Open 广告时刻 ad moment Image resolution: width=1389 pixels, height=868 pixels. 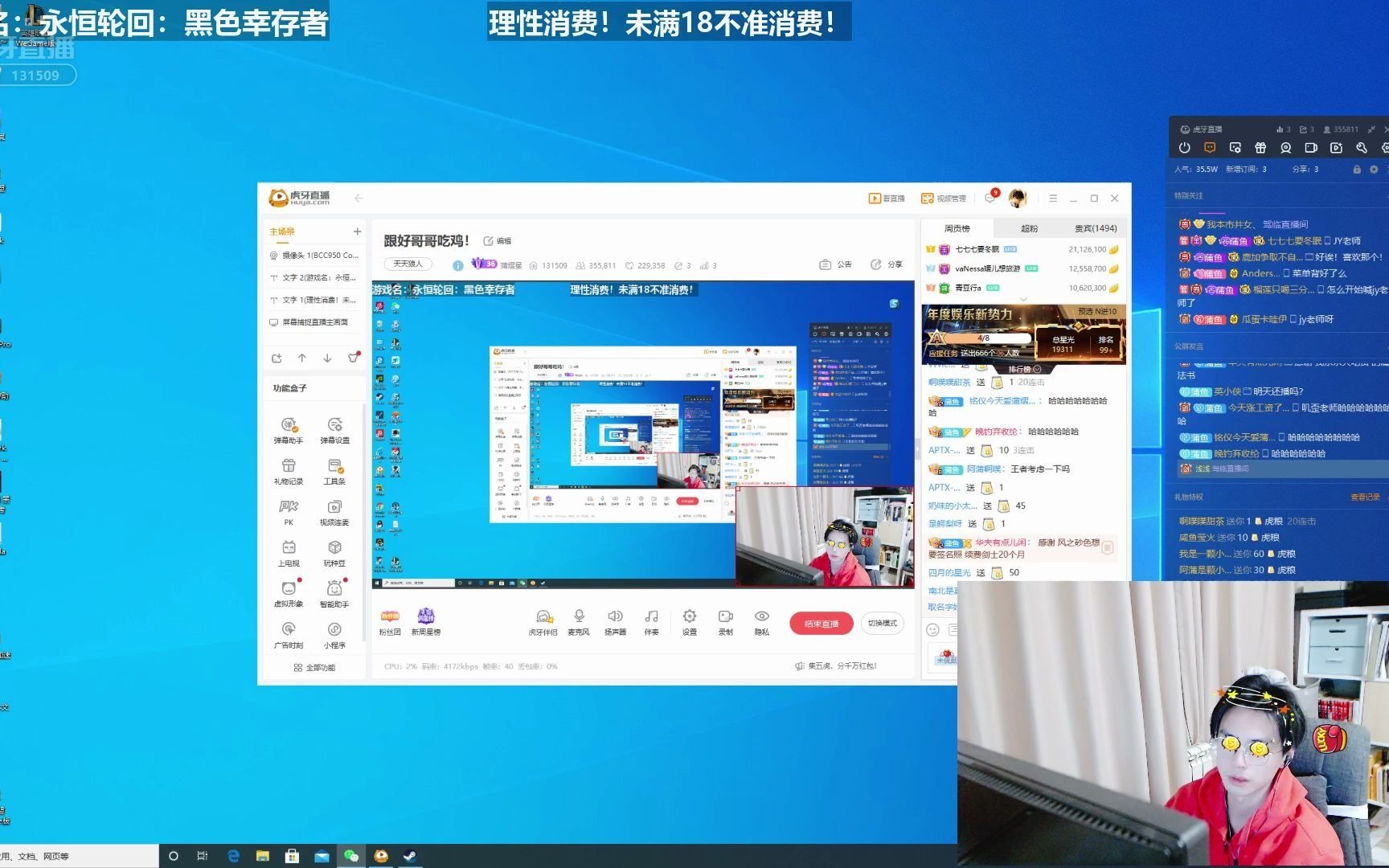tap(289, 636)
